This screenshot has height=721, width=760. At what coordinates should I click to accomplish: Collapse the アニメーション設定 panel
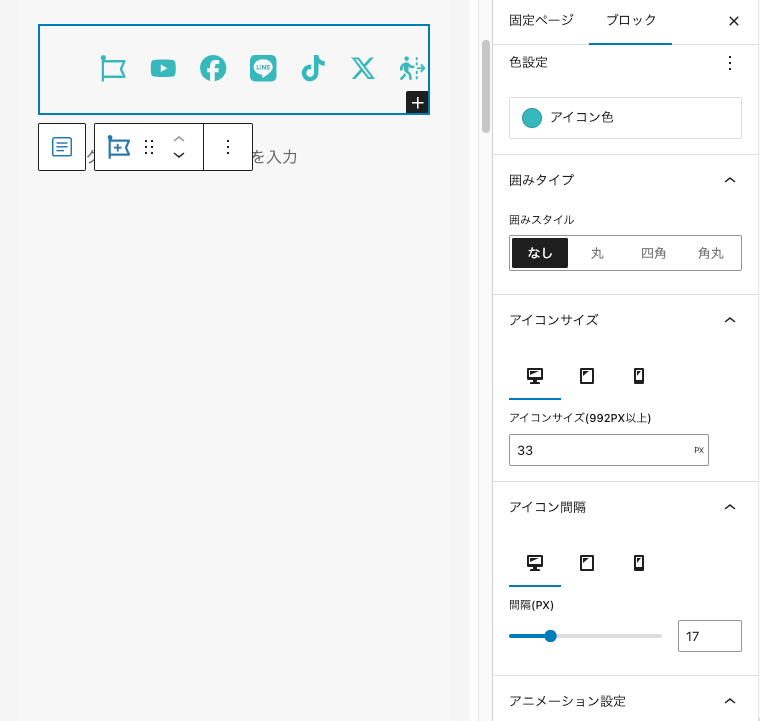click(x=729, y=701)
